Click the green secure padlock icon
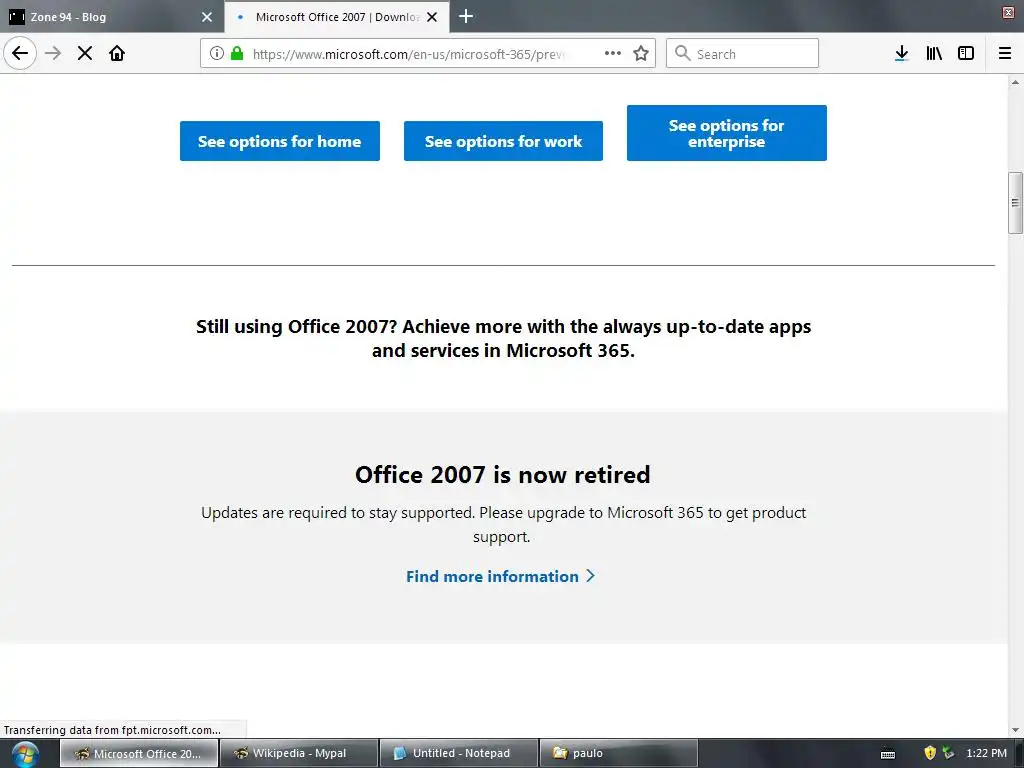1024x768 pixels. 237,54
